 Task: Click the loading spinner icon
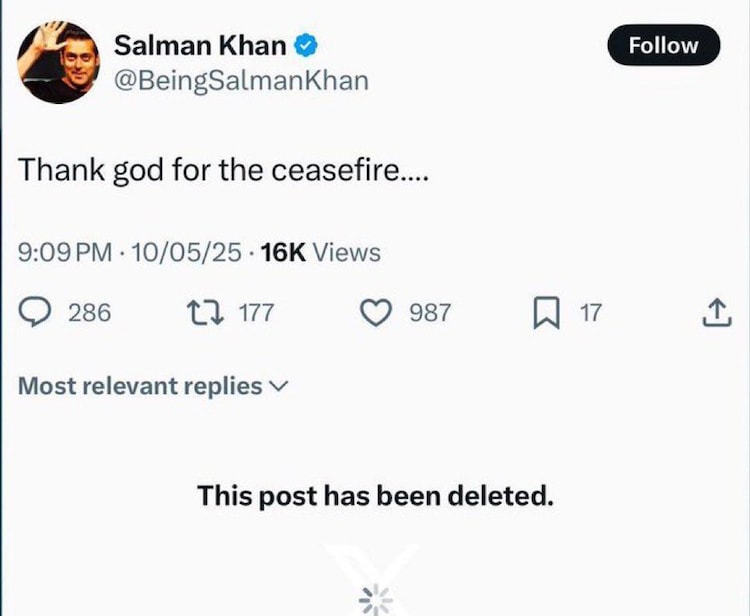coord(376,600)
